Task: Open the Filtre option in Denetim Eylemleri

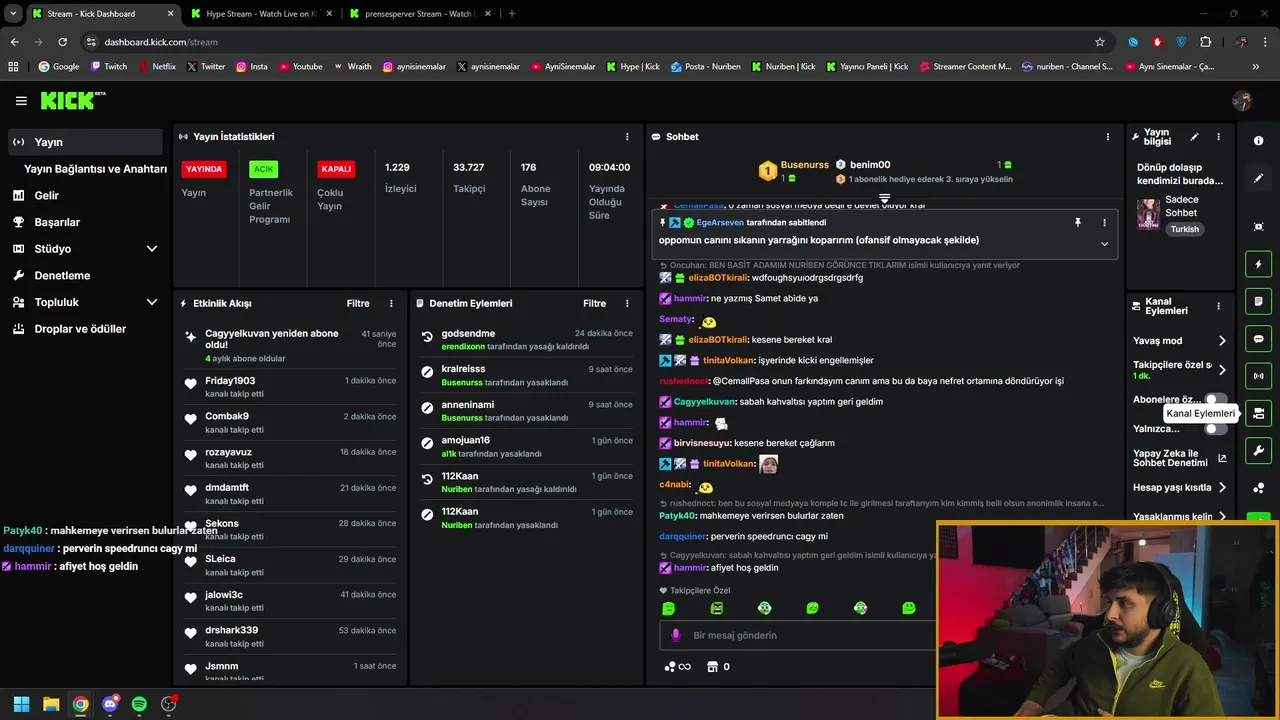Action: tap(594, 303)
